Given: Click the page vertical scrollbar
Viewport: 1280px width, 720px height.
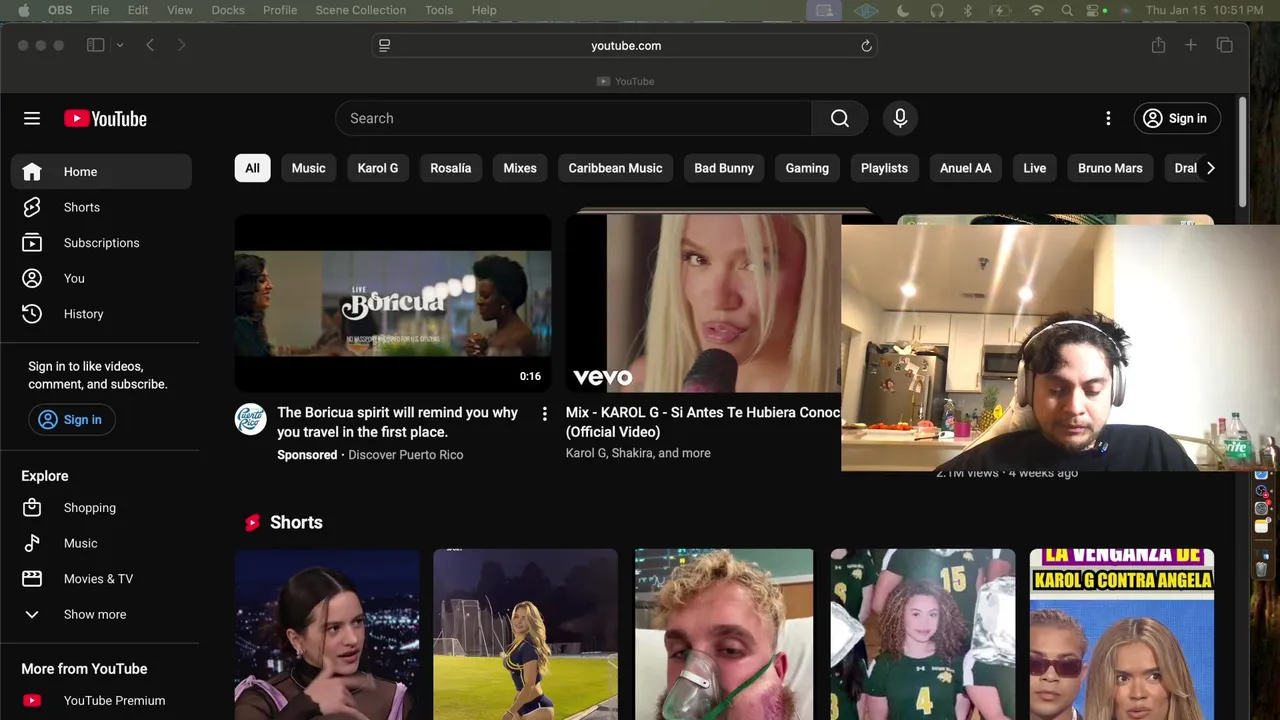Looking at the screenshot, I should (x=1243, y=150).
